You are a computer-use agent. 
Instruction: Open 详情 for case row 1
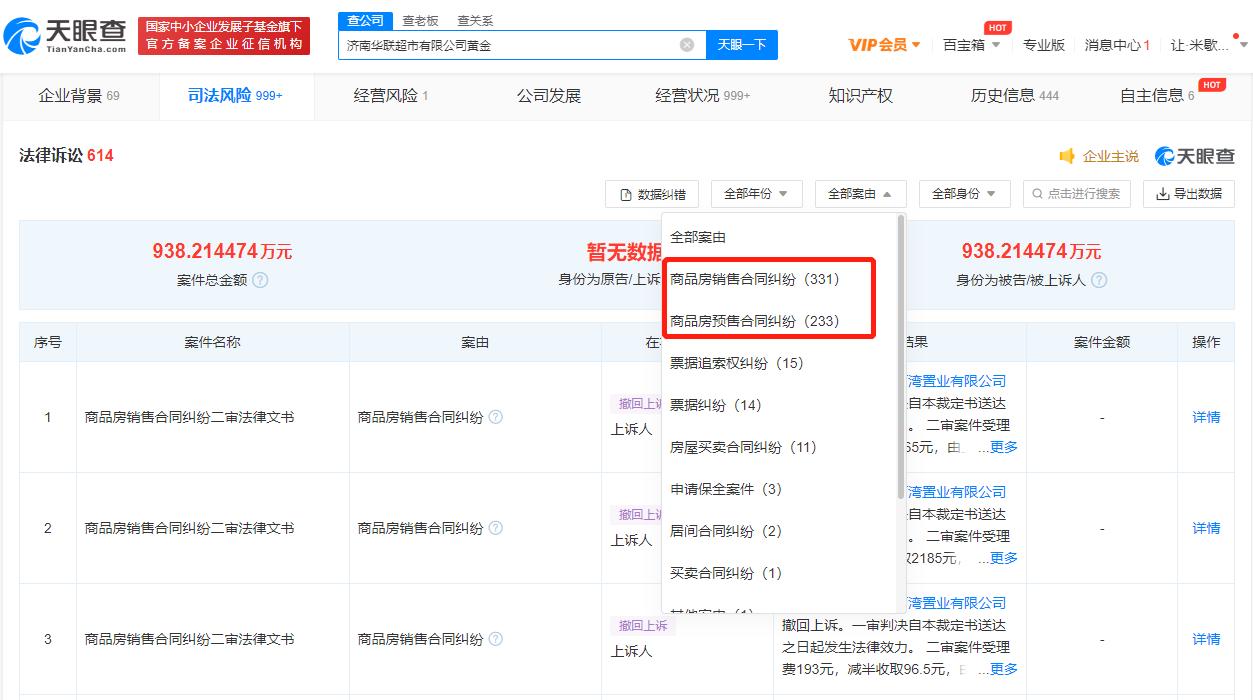pos(1206,417)
